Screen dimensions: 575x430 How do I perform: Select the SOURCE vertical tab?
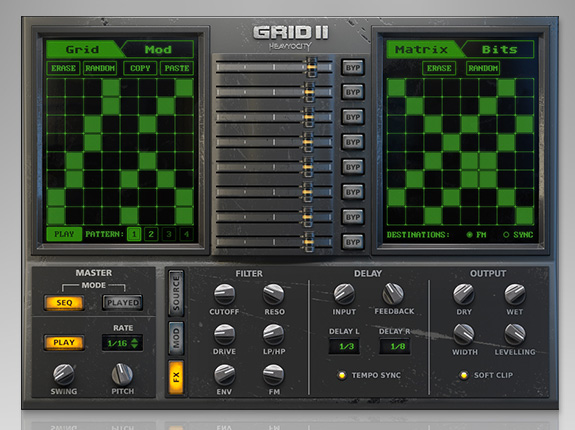(x=176, y=294)
